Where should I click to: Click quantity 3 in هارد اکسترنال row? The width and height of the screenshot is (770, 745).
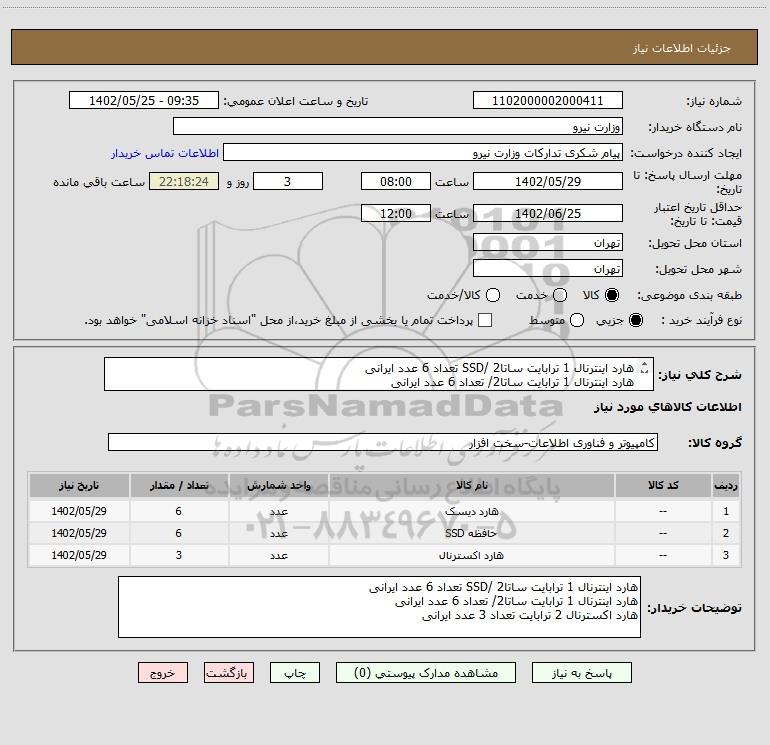coord(179,555)
